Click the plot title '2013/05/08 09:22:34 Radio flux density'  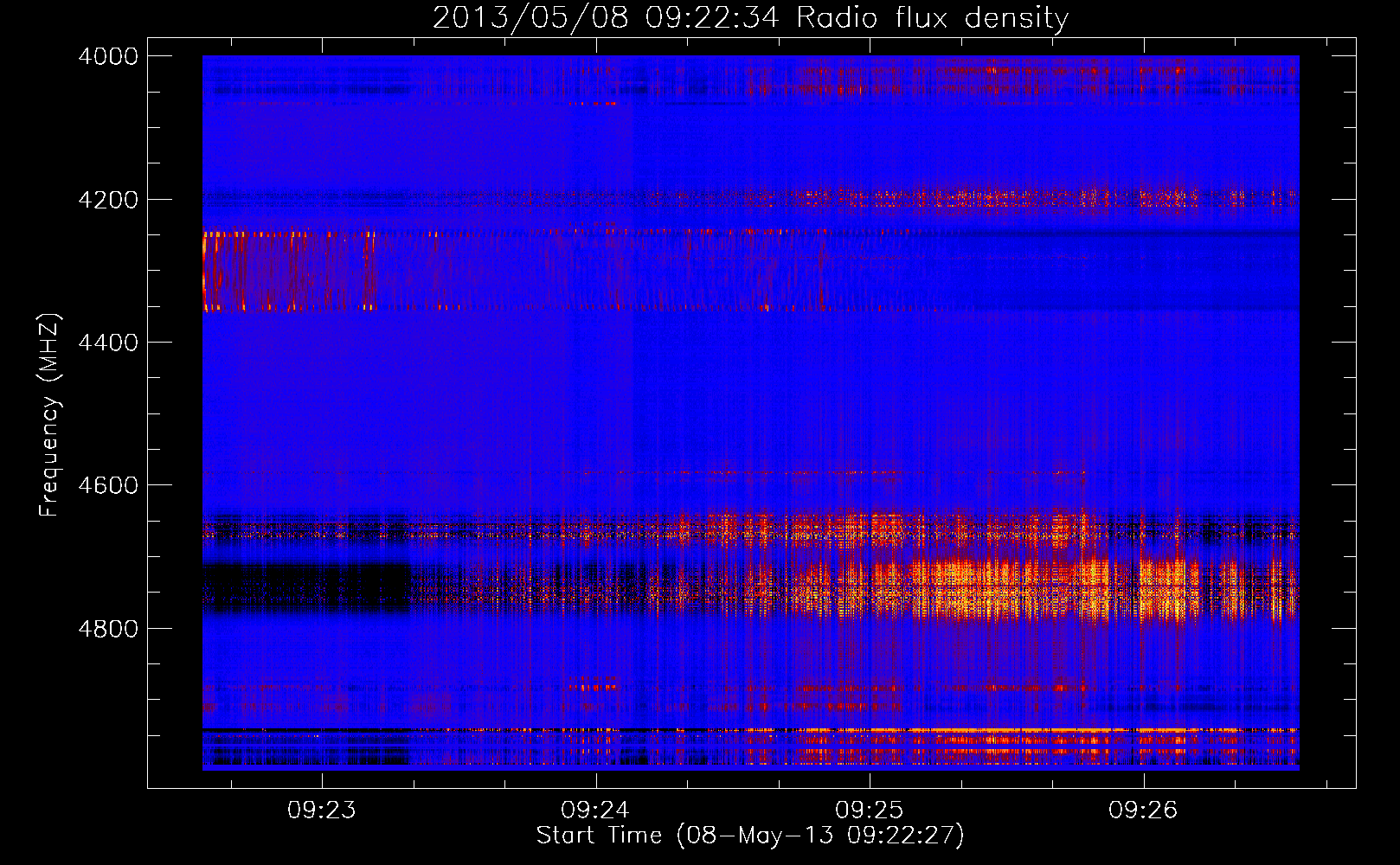point(750,17)
